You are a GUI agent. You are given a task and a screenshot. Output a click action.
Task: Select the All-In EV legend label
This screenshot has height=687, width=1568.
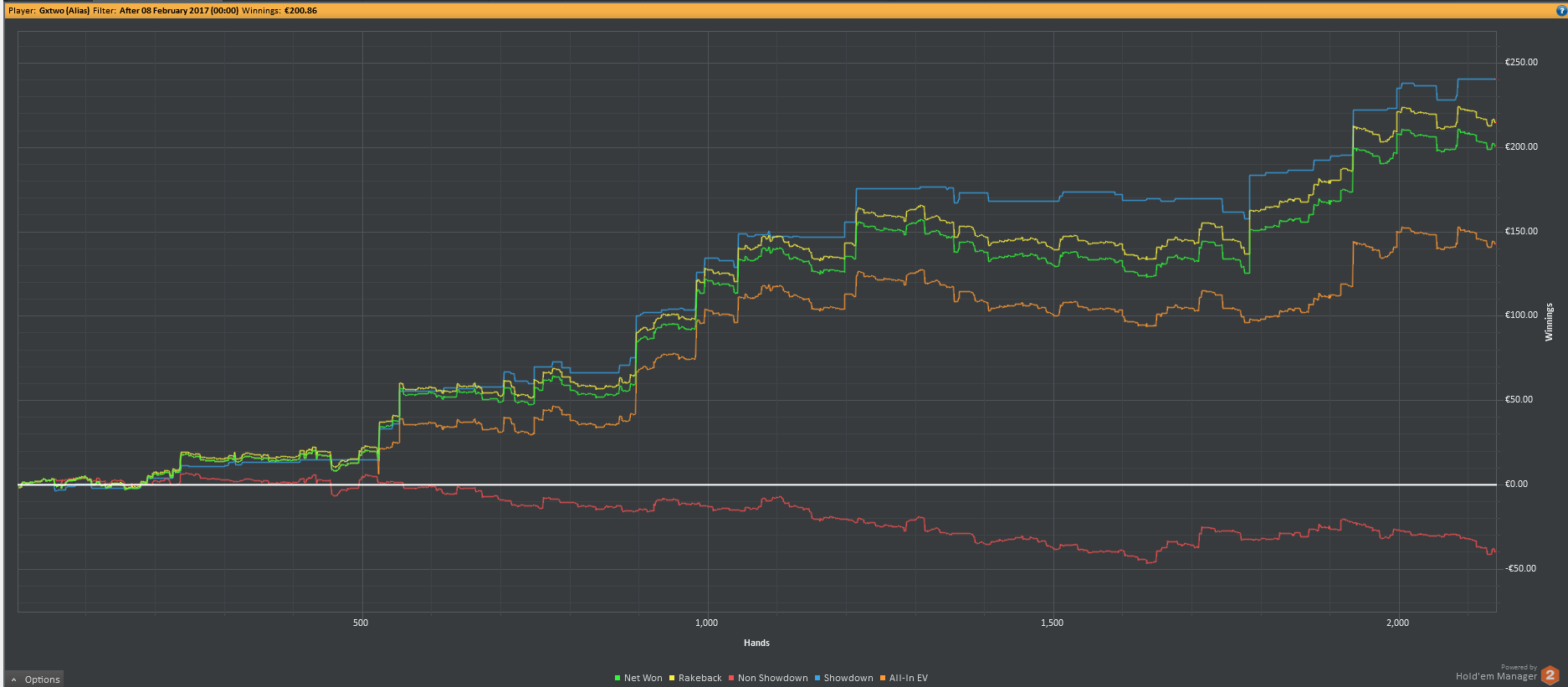909,678
